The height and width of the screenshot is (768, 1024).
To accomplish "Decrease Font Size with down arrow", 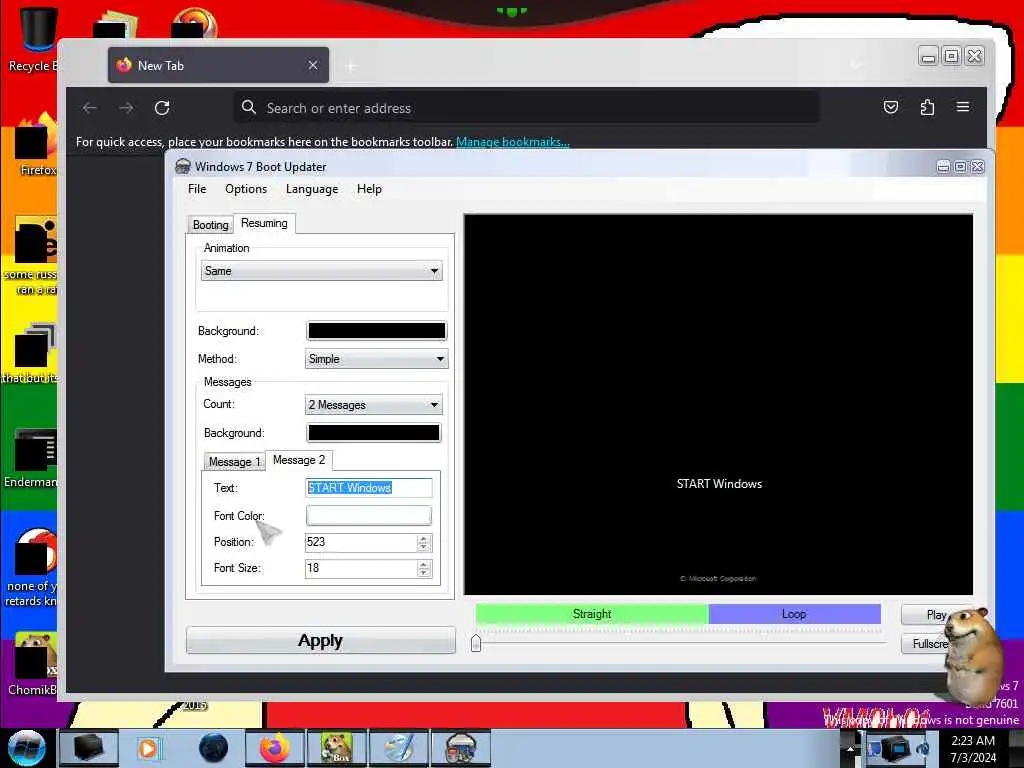I will click(424, 573).
